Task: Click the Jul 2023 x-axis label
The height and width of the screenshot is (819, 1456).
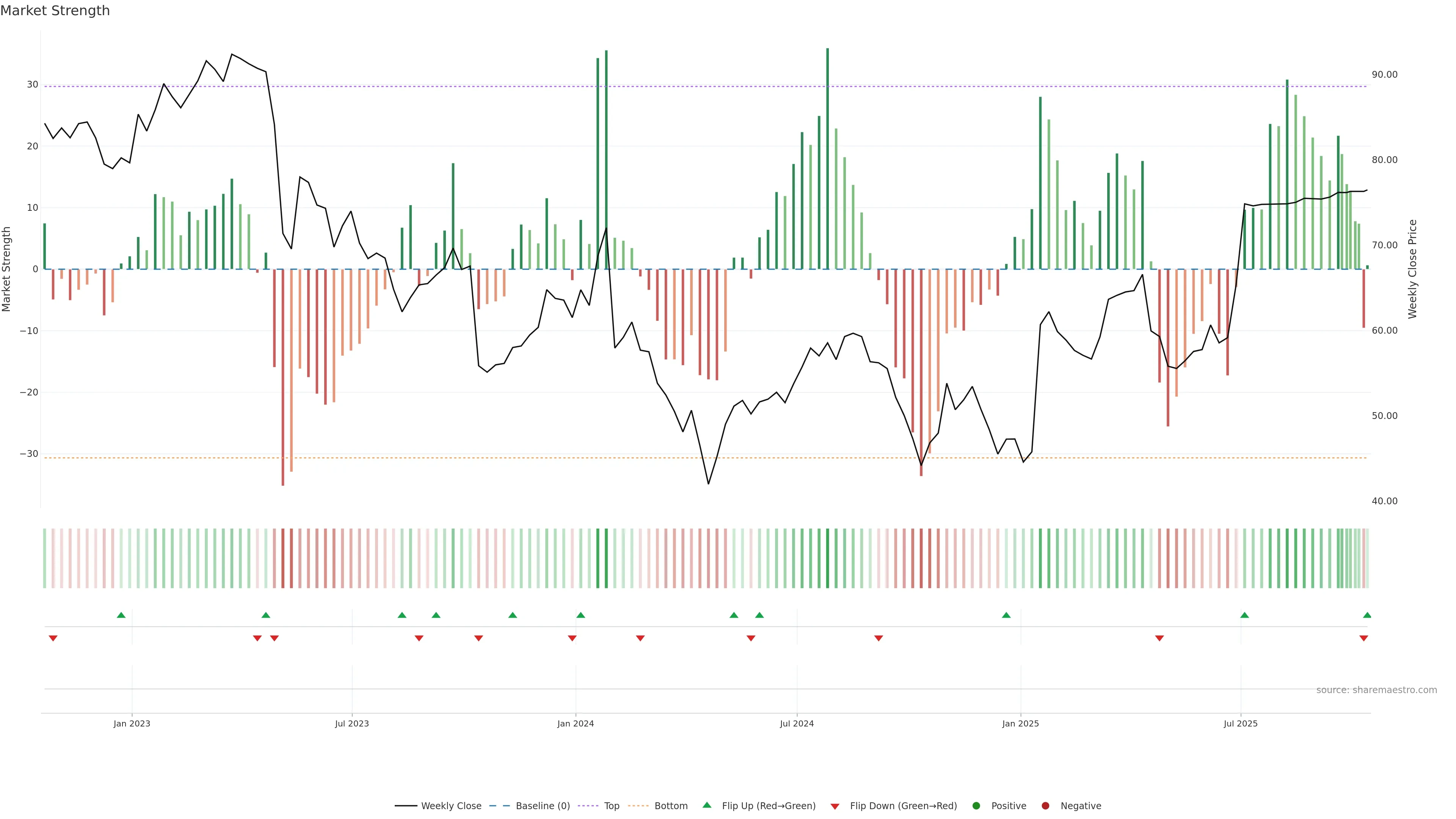Action: [351, 723]
